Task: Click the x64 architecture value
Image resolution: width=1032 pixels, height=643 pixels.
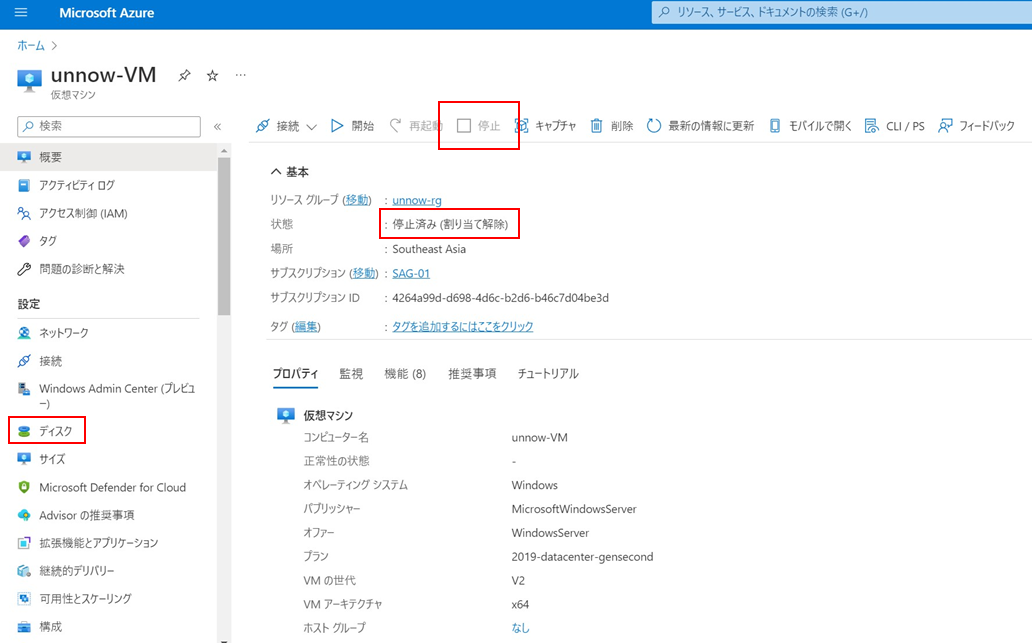Action: tap(520, 604)
